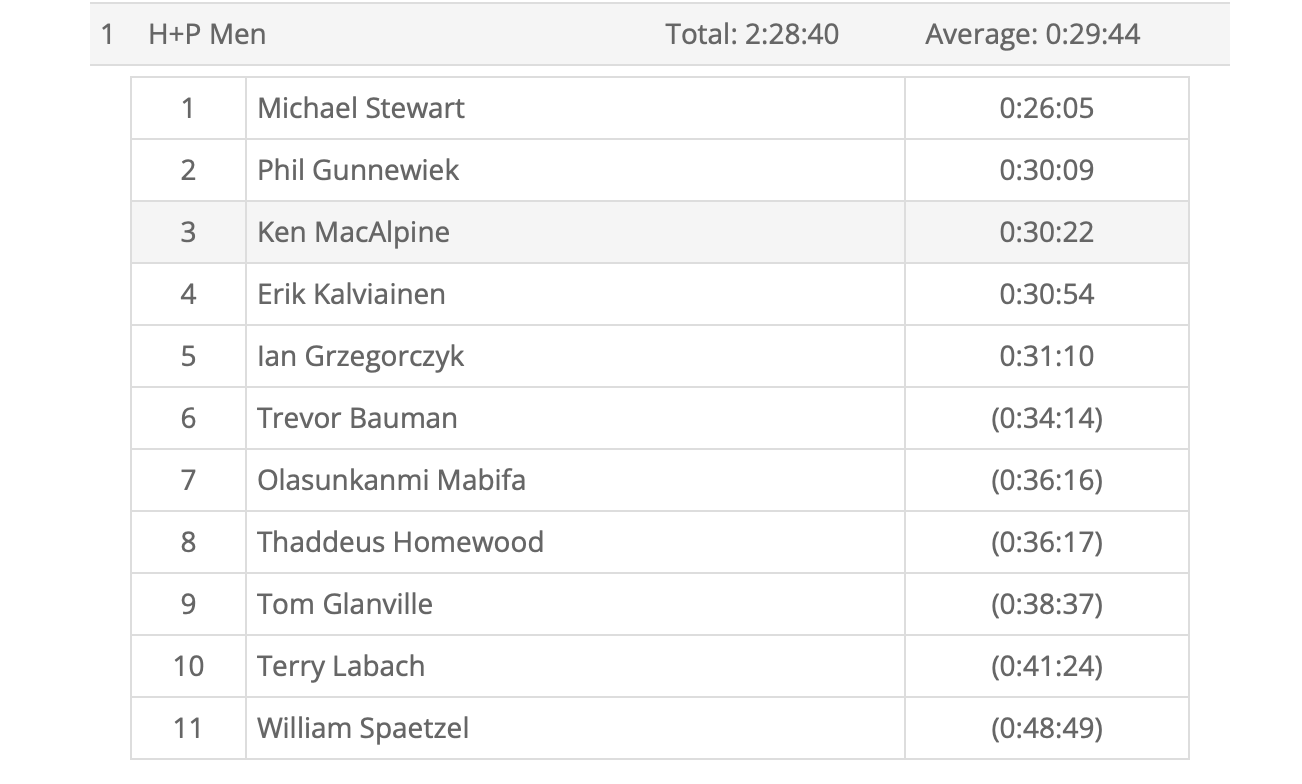Click the team Total 2:28:40 text
This screenshot has height=784, width=1302.
752,35
